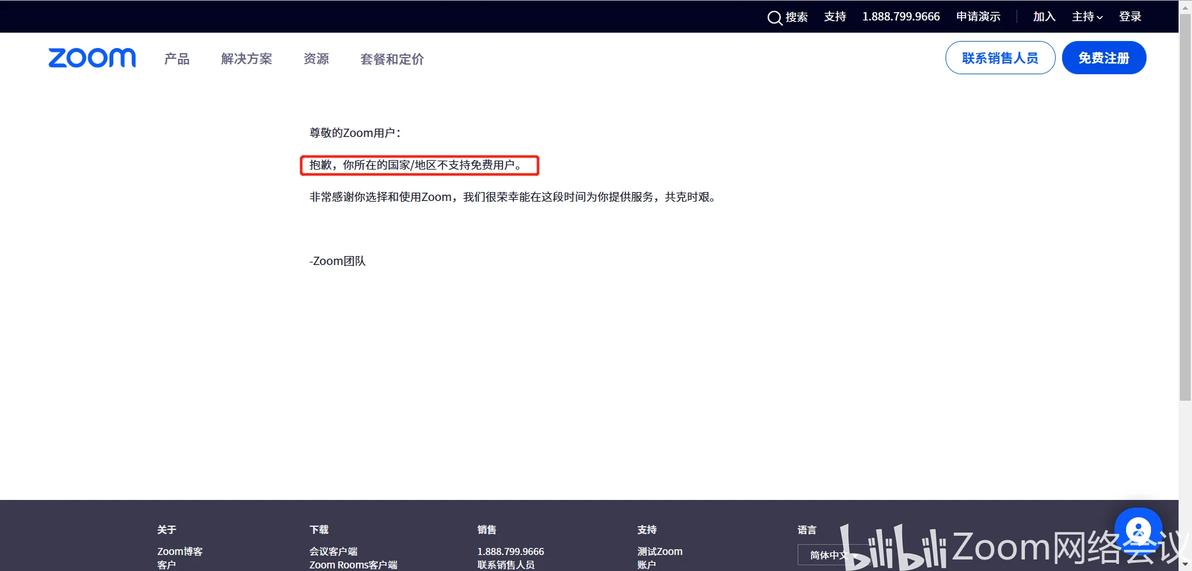Viewport: 1192px width, 571px height.
Task: Open the Zoom logo homepage
Action: point(92,58)
